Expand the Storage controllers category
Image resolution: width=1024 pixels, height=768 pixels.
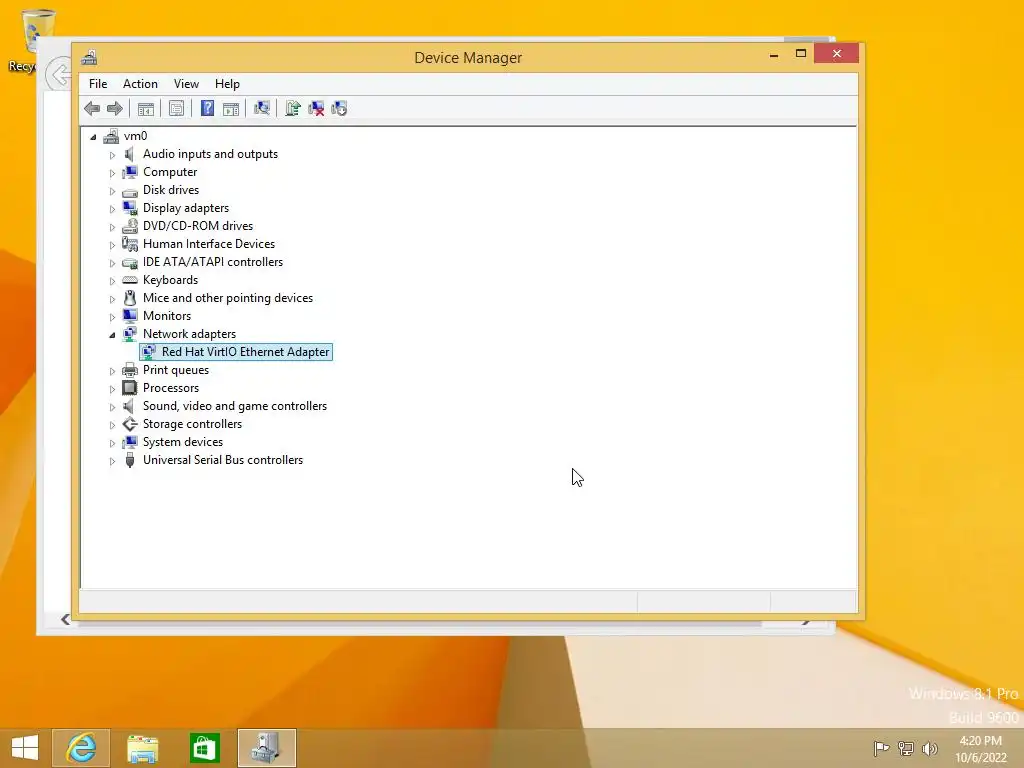click(x=112, y=425)
